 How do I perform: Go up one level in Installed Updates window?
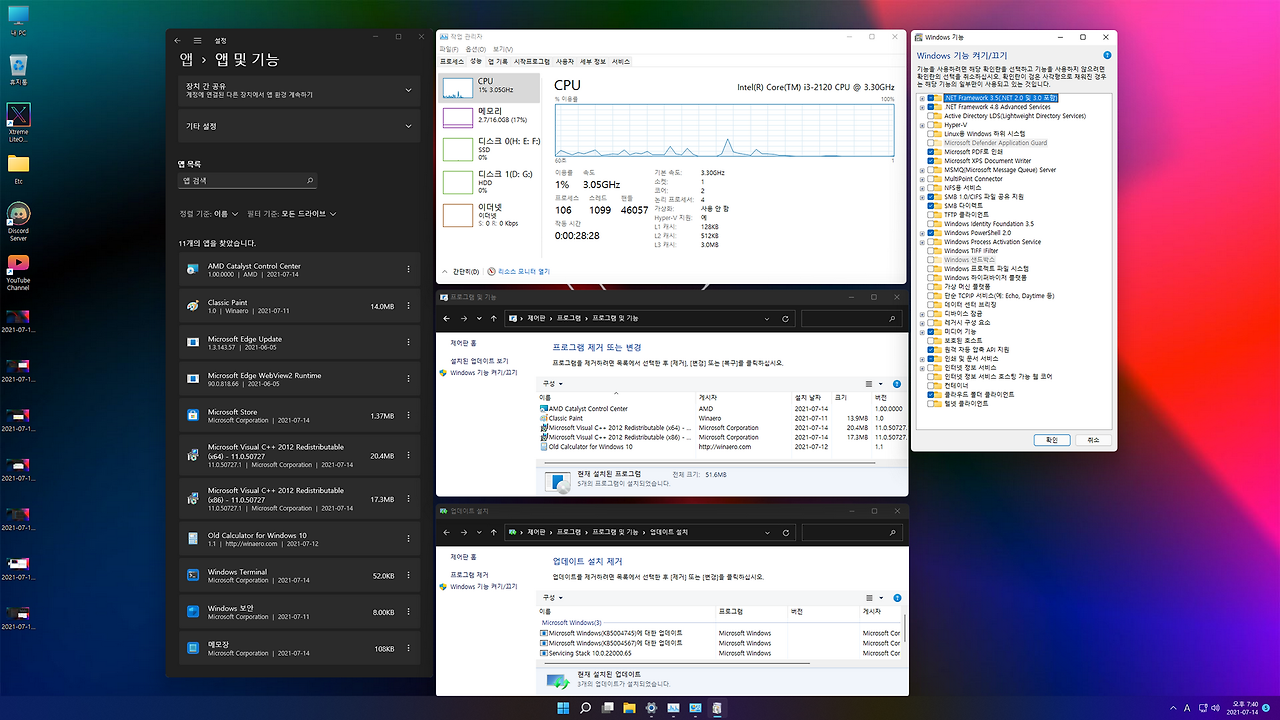point(494,532)
